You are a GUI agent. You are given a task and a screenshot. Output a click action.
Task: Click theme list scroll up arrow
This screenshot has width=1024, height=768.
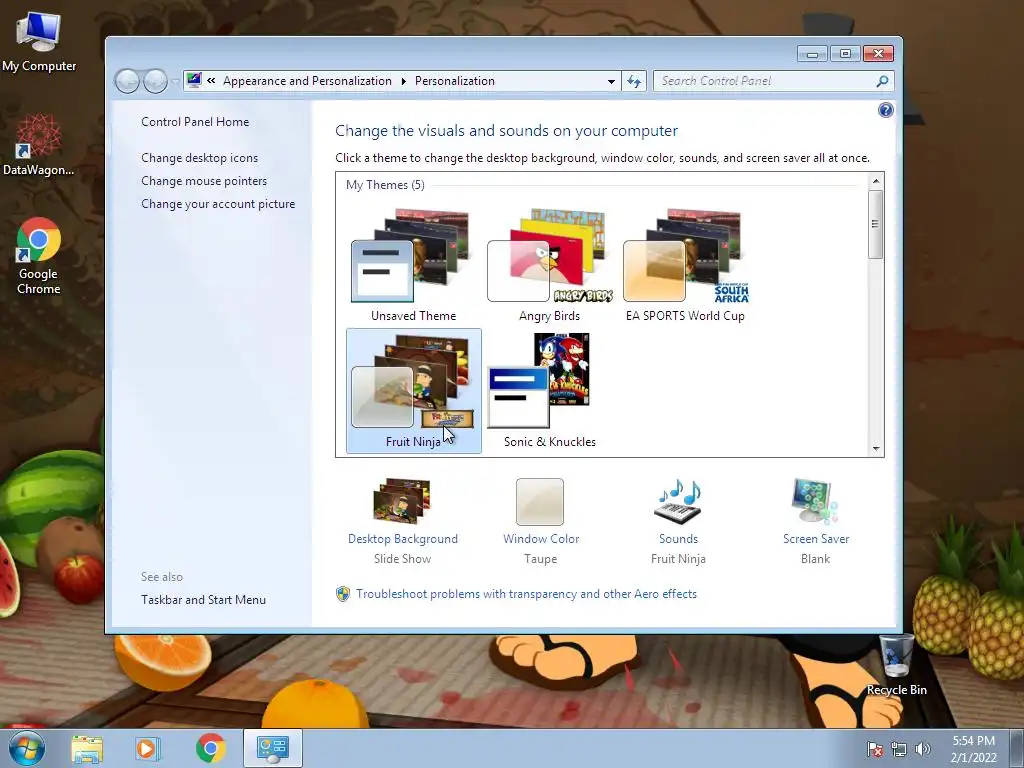(x=876, y=181)
